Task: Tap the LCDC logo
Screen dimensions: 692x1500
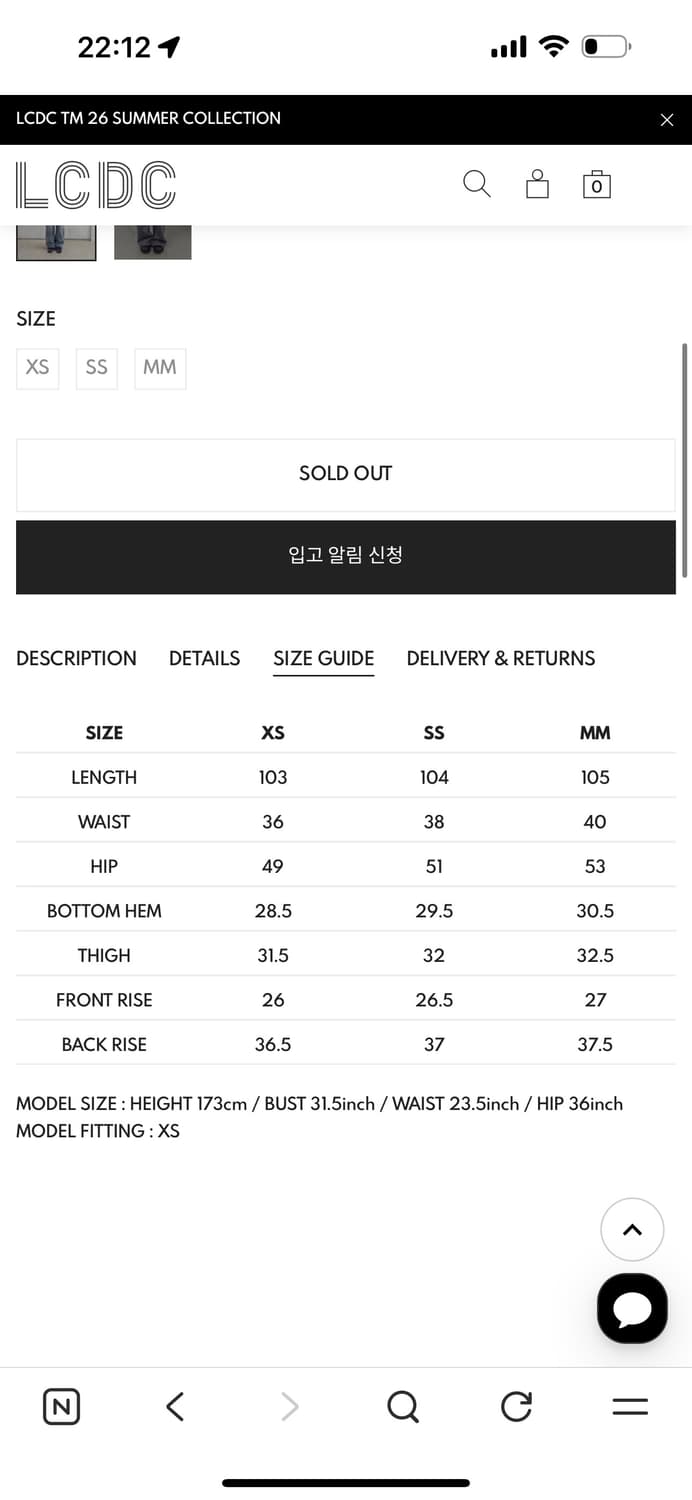Action: [x=96, y=185]
